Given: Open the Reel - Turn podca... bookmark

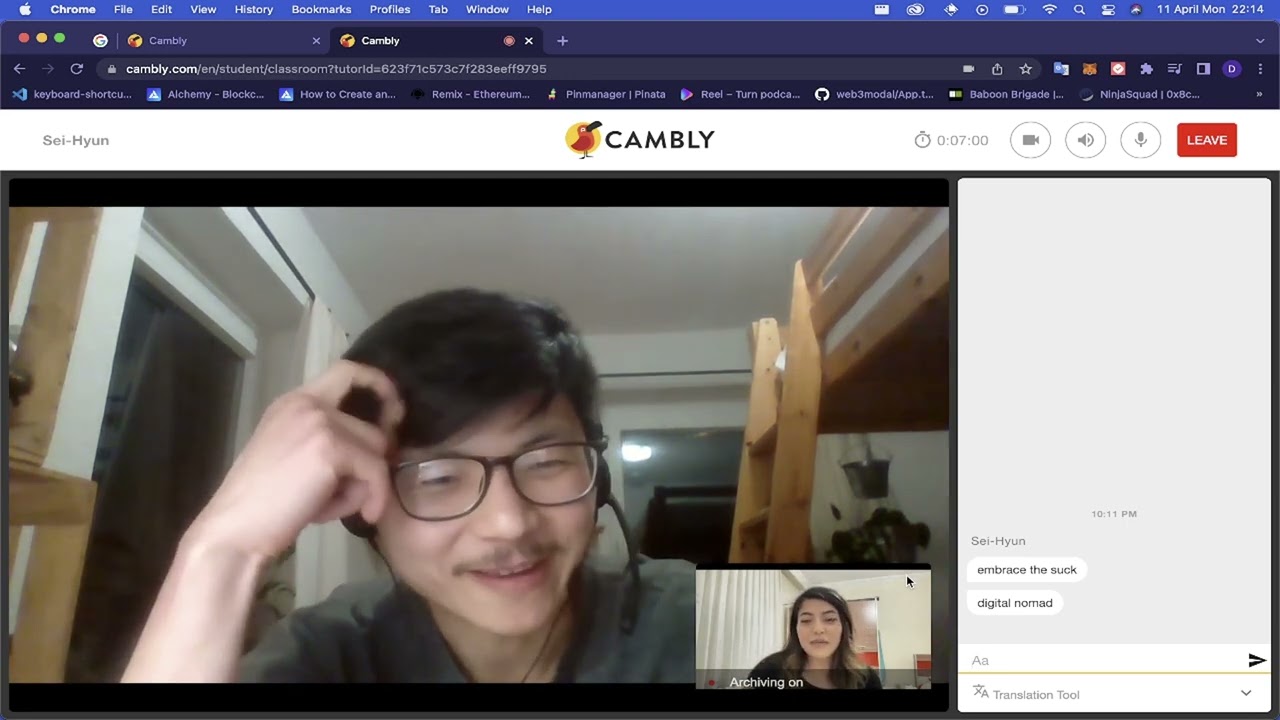Looking at the screenshot, I should pos(740,95).
